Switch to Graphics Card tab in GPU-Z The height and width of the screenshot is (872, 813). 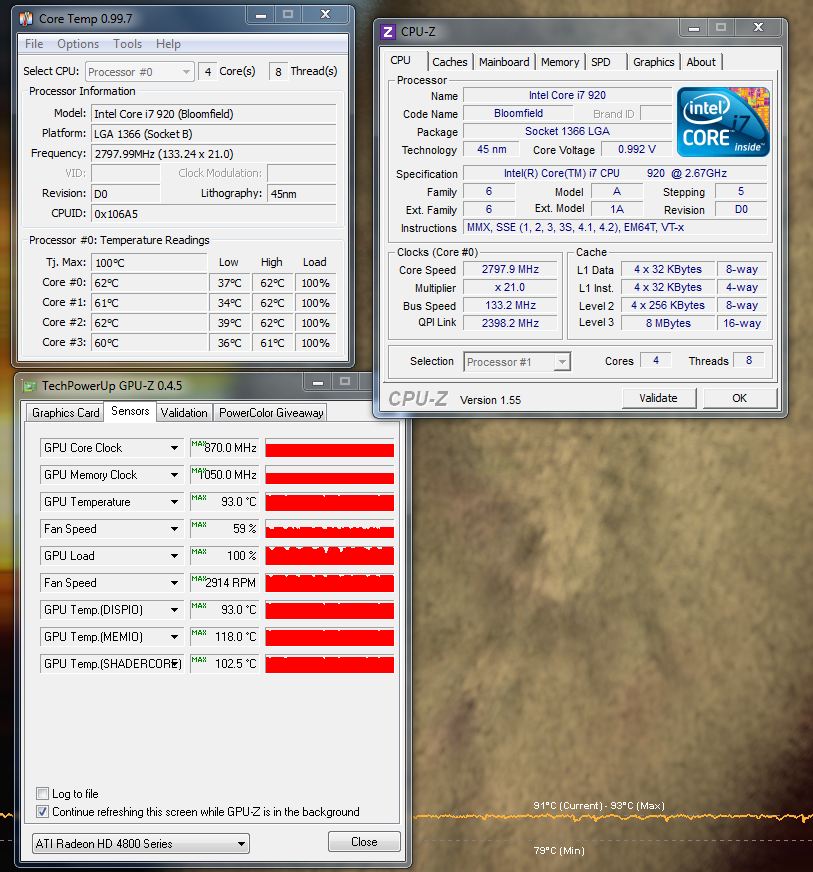66,413
